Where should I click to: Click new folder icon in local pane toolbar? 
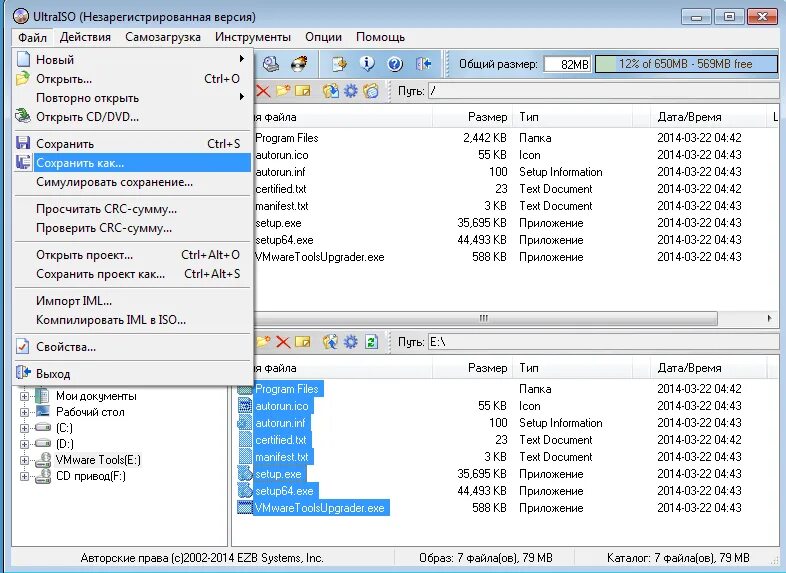(x=264, y=342)
